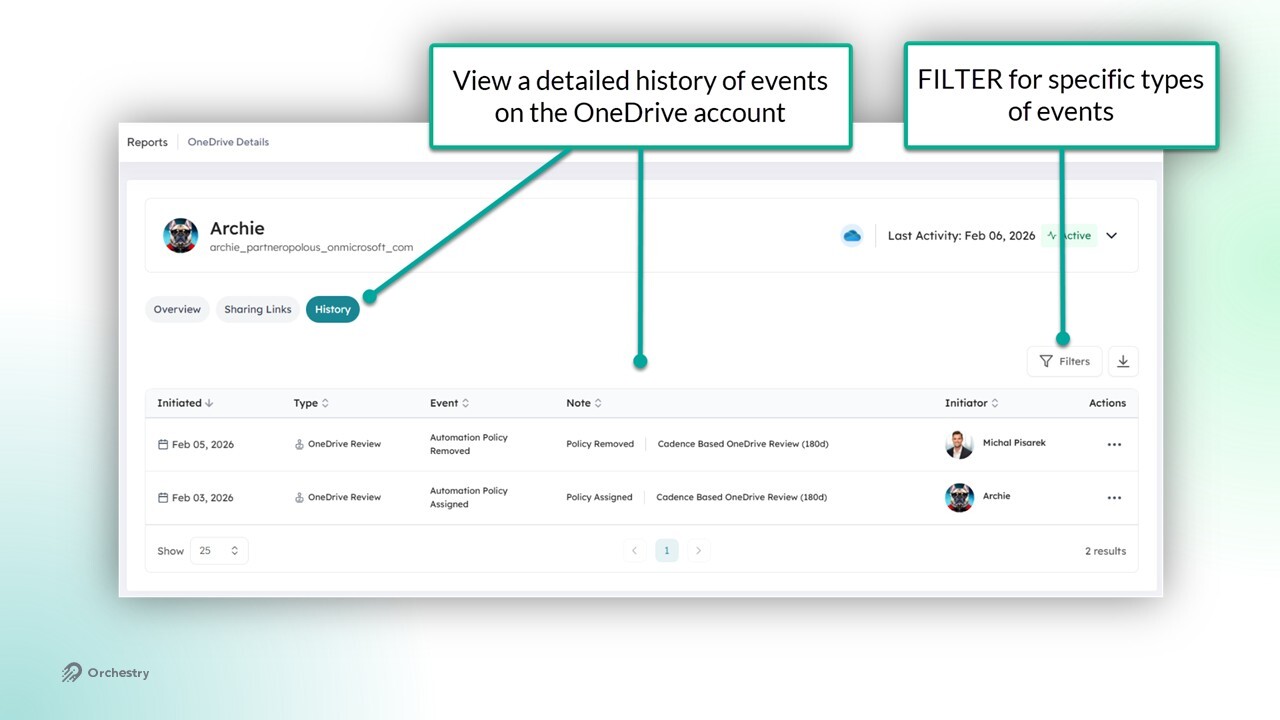Sort table by Type column
Image resolution: width=1280 pixels, height=720 pixels.
point(311,403)
